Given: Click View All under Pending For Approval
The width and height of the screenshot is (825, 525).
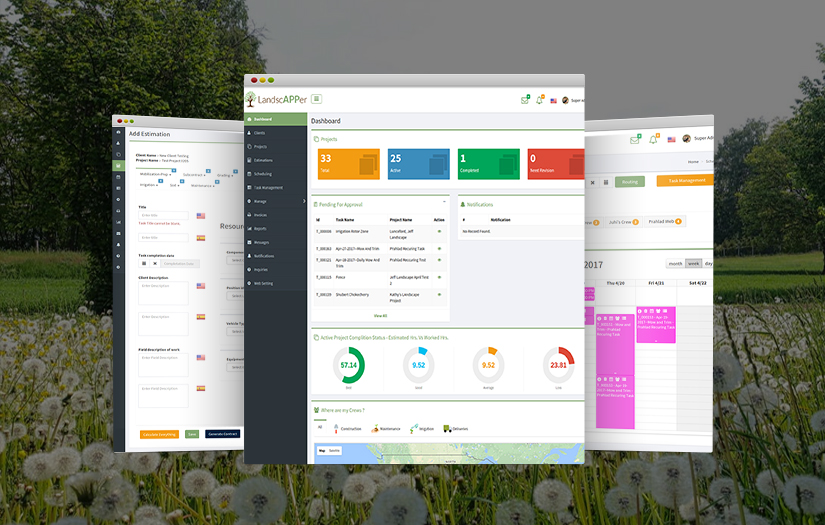Looking at the screenshot, I should tap(380, 316).
